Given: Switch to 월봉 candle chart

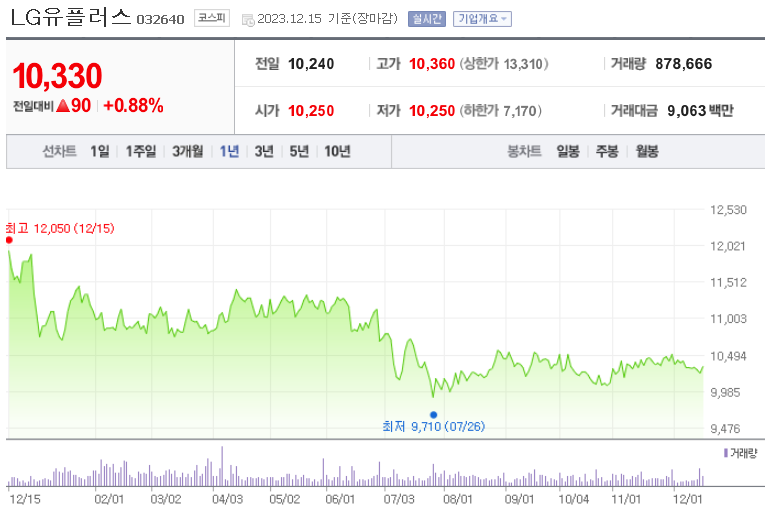Looking at the screenshot, I should (x=647, y=151).
